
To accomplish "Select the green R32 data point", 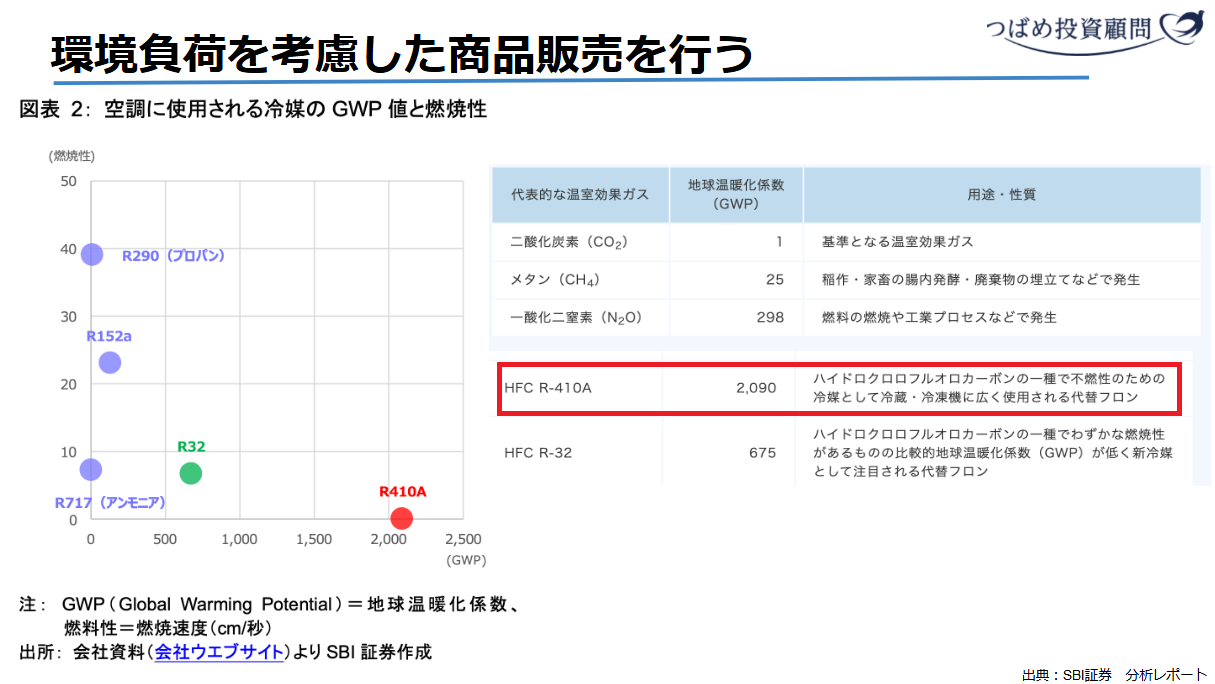I will (190, 473).
